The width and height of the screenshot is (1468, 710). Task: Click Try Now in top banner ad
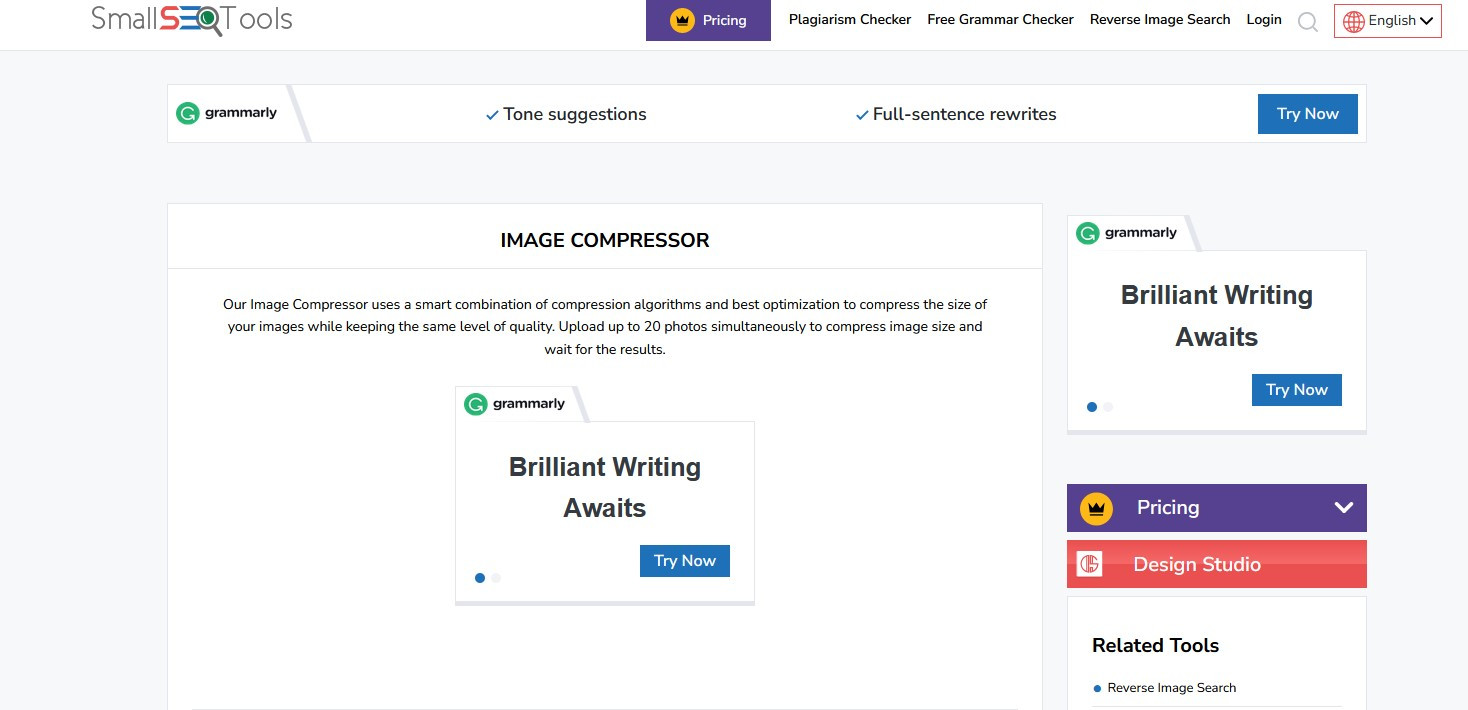pyautogui.click(x=1307, y=114)
